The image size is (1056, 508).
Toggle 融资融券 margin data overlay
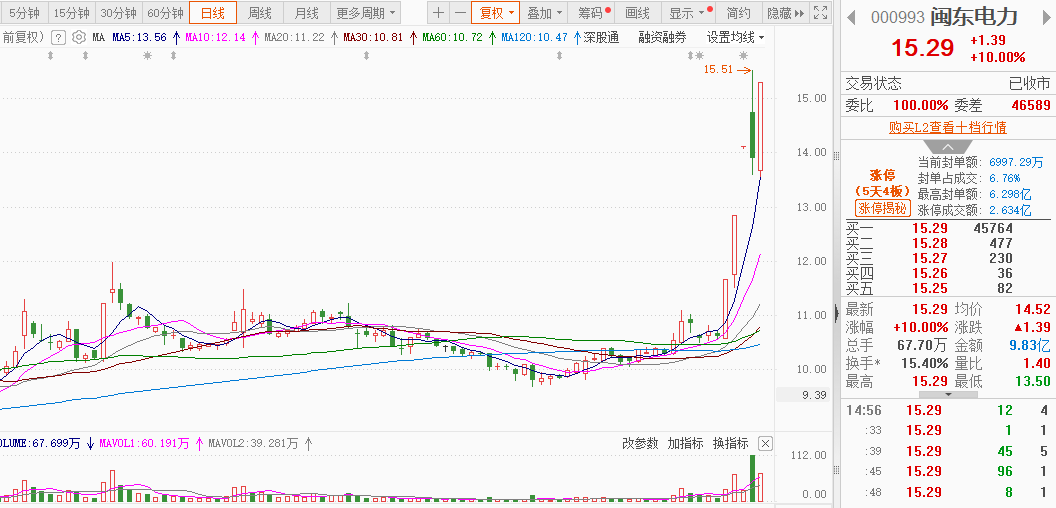tap(663, 38)
